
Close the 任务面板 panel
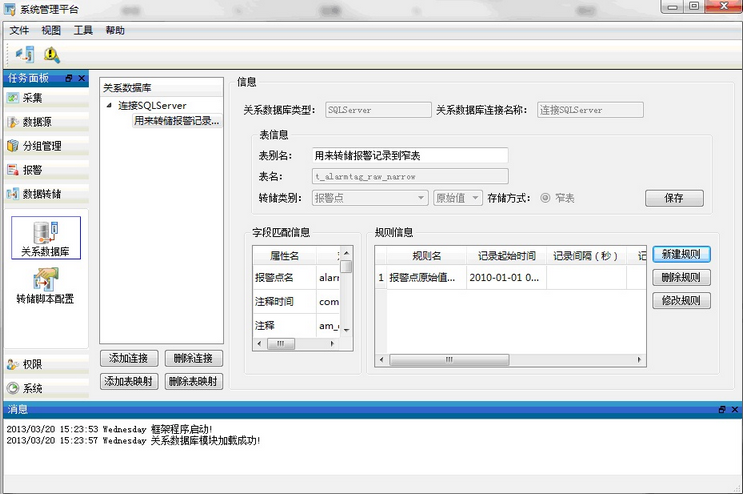[x=82, y=78]
